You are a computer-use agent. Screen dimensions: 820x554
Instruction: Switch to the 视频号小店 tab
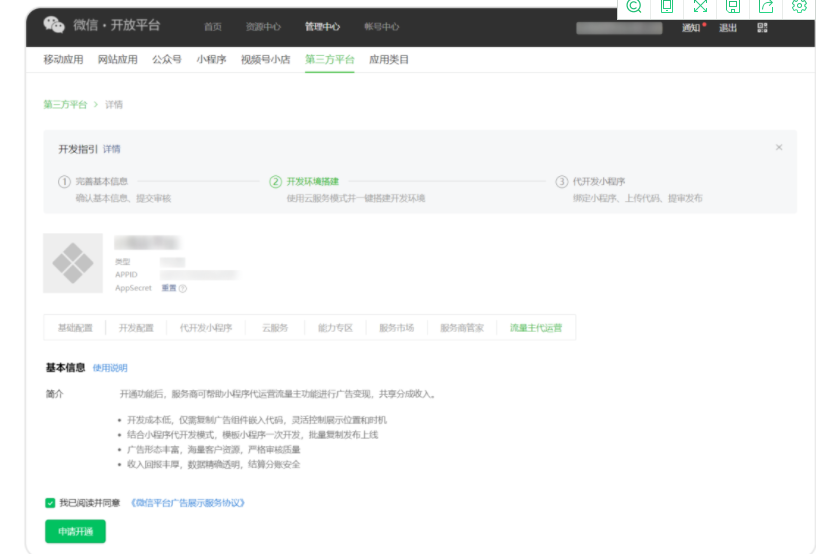[x=266, y=60]
